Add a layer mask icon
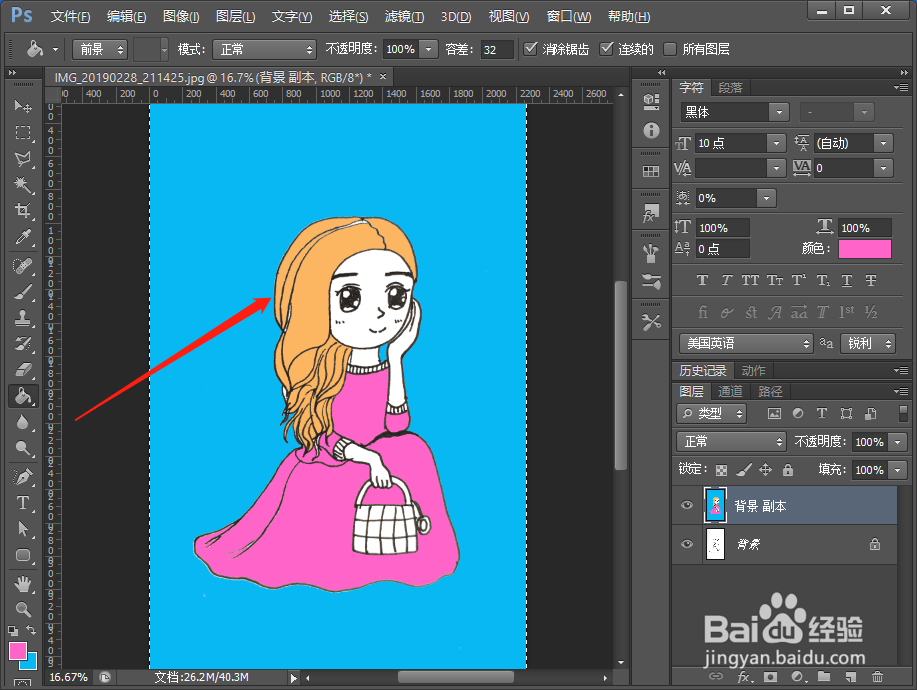Screen dimensions: 917x690 coord(771,677)
